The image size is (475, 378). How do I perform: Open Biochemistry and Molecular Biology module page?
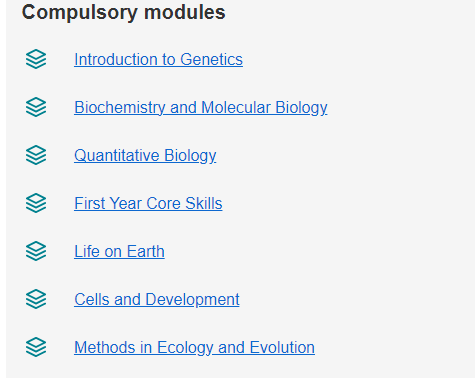(201, 108)
